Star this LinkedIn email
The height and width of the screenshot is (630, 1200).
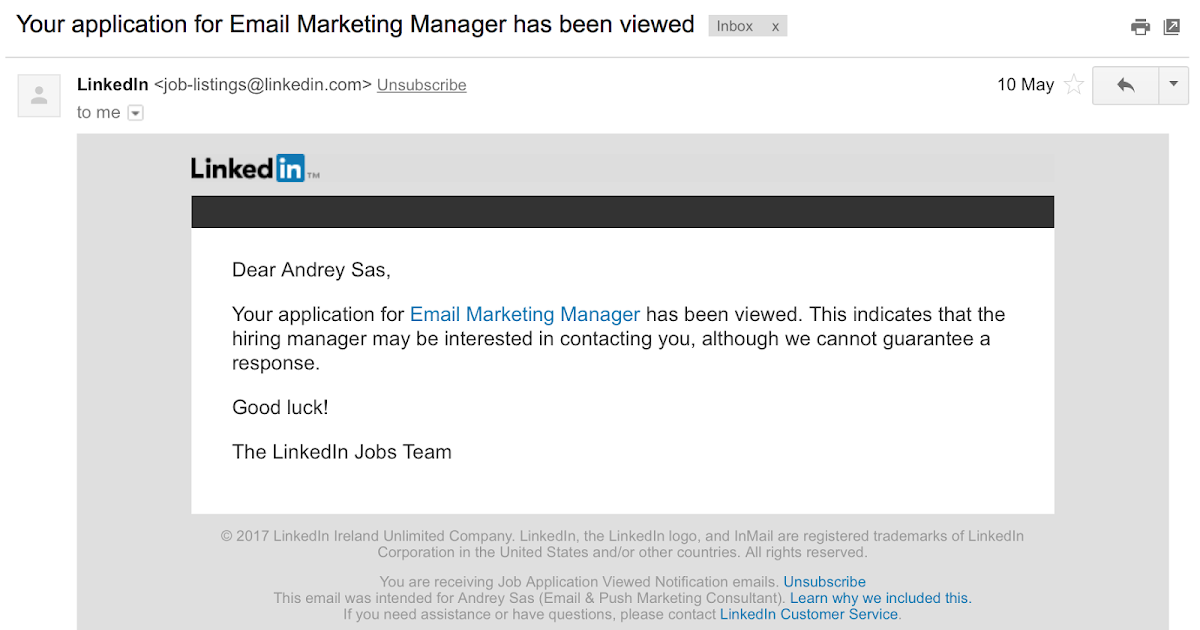pos(1074,85)
